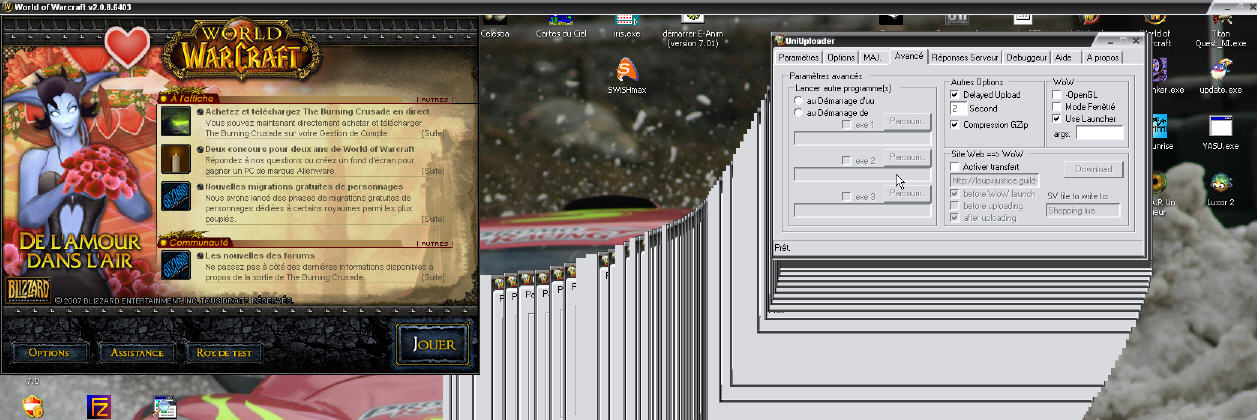Toggle the before WoW launch checkbox
The image size is (1257, 420).
pos(955,194)
